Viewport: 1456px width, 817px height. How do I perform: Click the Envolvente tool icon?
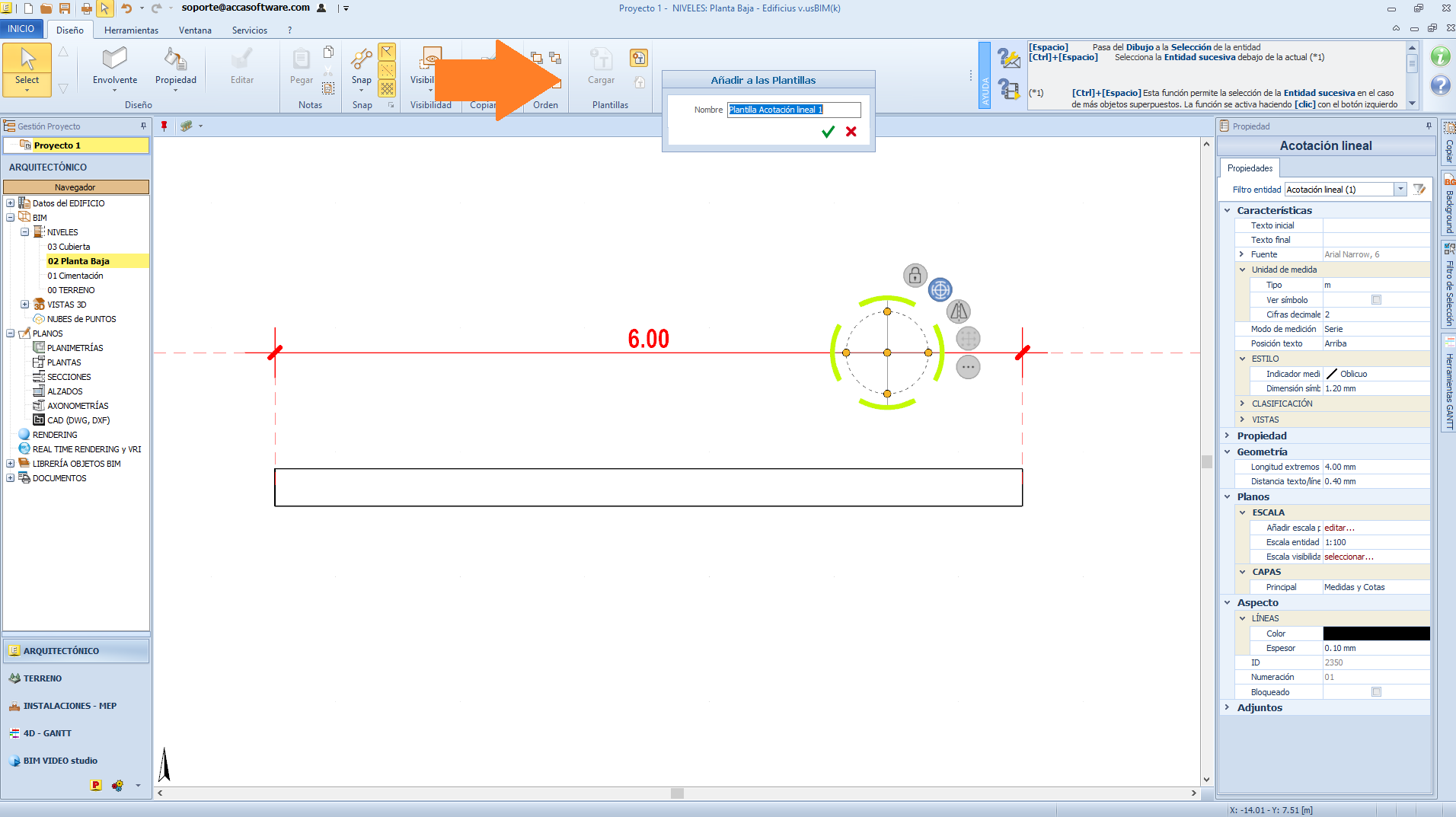(115, 59)
